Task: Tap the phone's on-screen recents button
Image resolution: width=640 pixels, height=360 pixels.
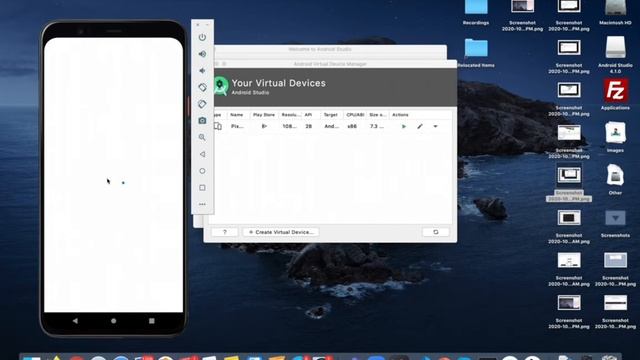Action: click(151, 321)
